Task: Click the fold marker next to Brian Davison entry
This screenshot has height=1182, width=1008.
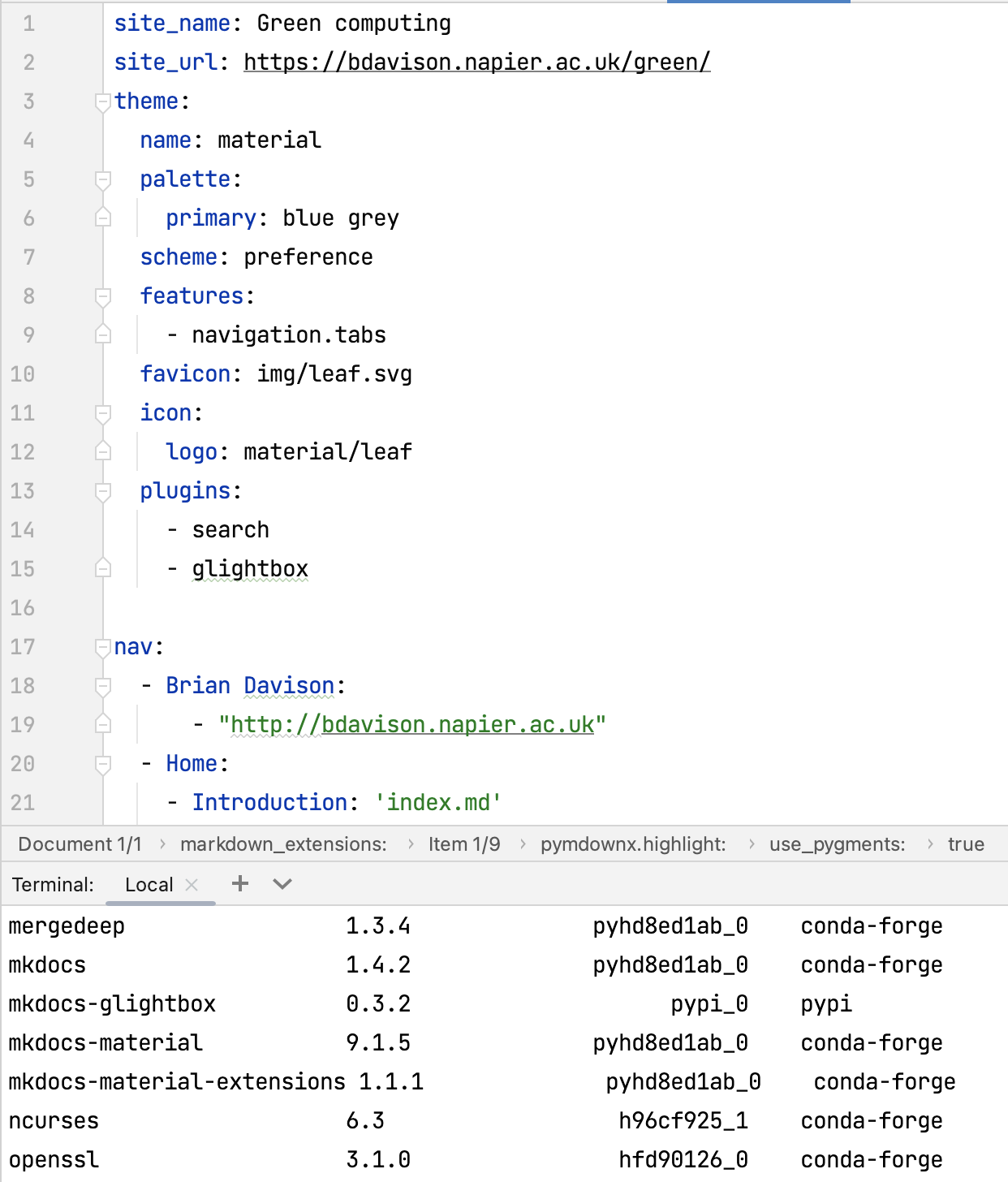Action: (x=102, y=686)
